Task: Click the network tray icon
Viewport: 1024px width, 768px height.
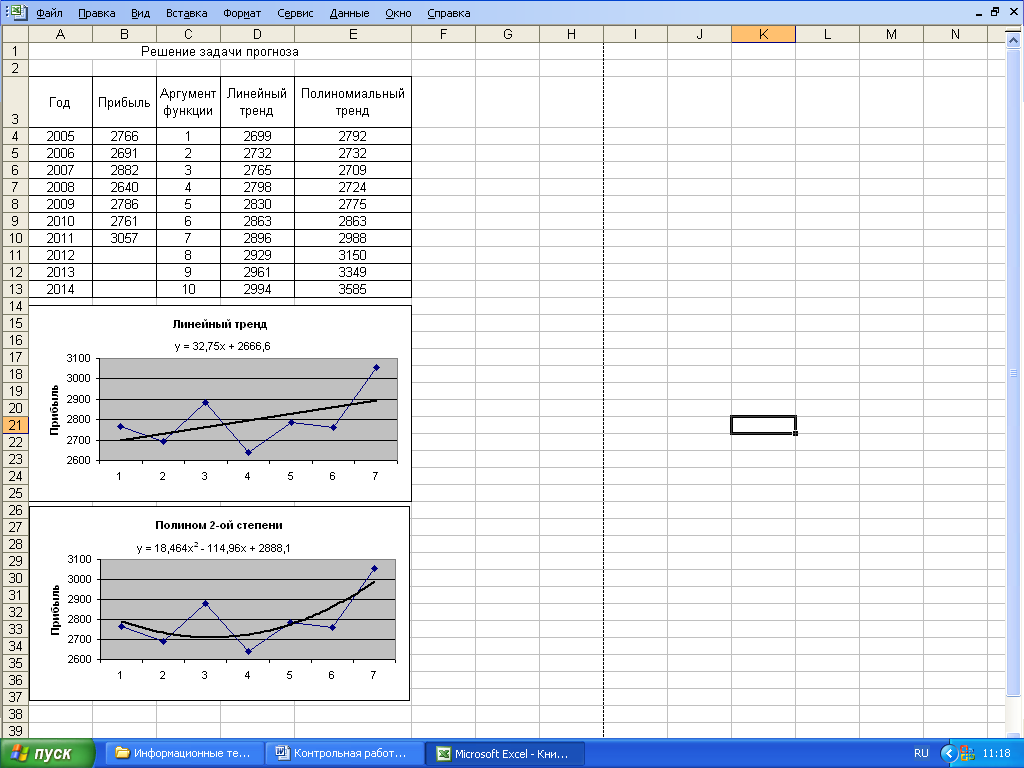Action: point(967,753)
